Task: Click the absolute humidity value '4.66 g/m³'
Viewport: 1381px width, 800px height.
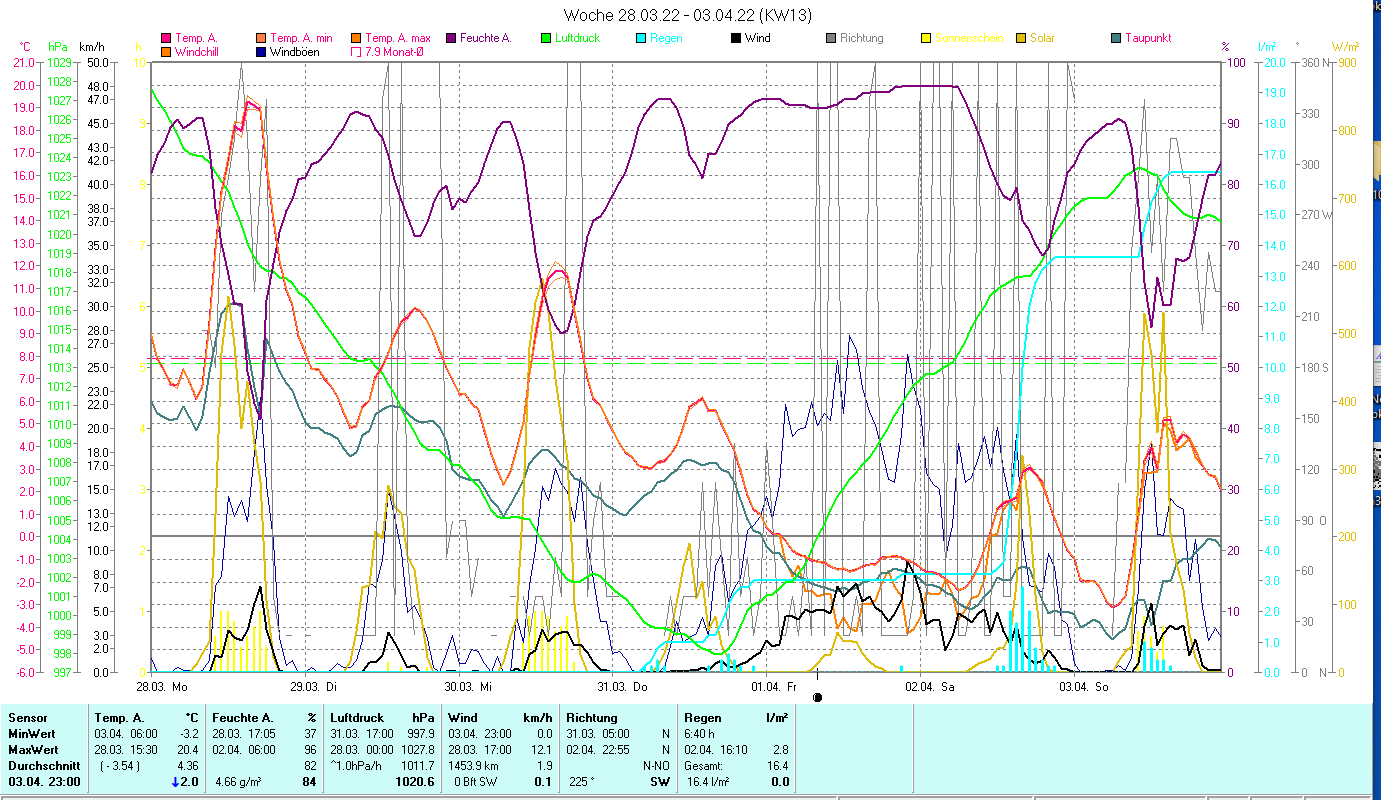Action: [239, 782]
